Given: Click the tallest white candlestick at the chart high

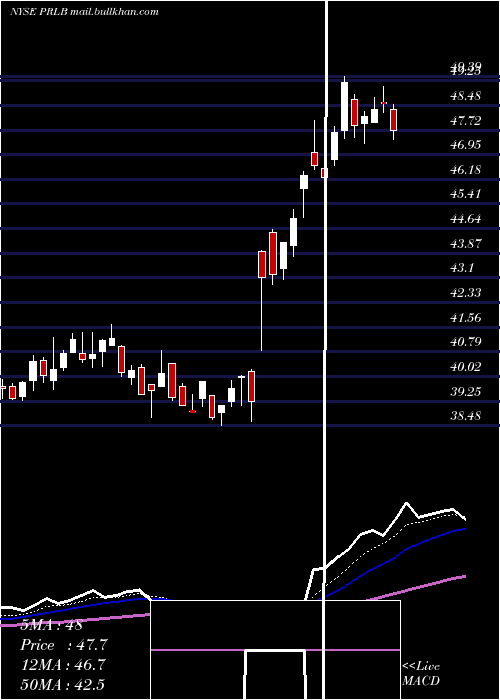Looking at the screenshot, I should [x=344, y=107].
